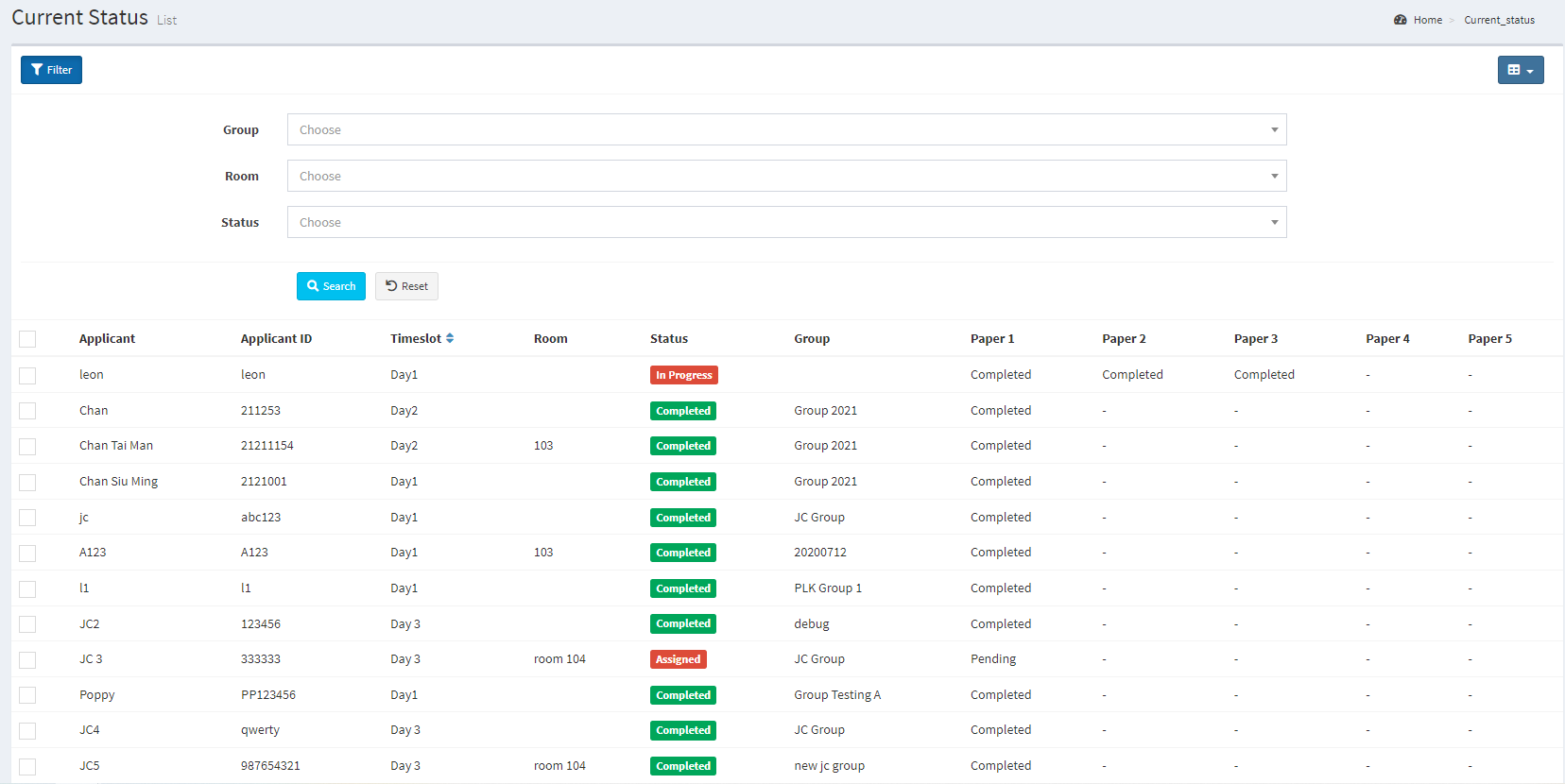The image size is (1565, 784).
Task: Open the column grid view dropdown
Action: [1520, 70]
